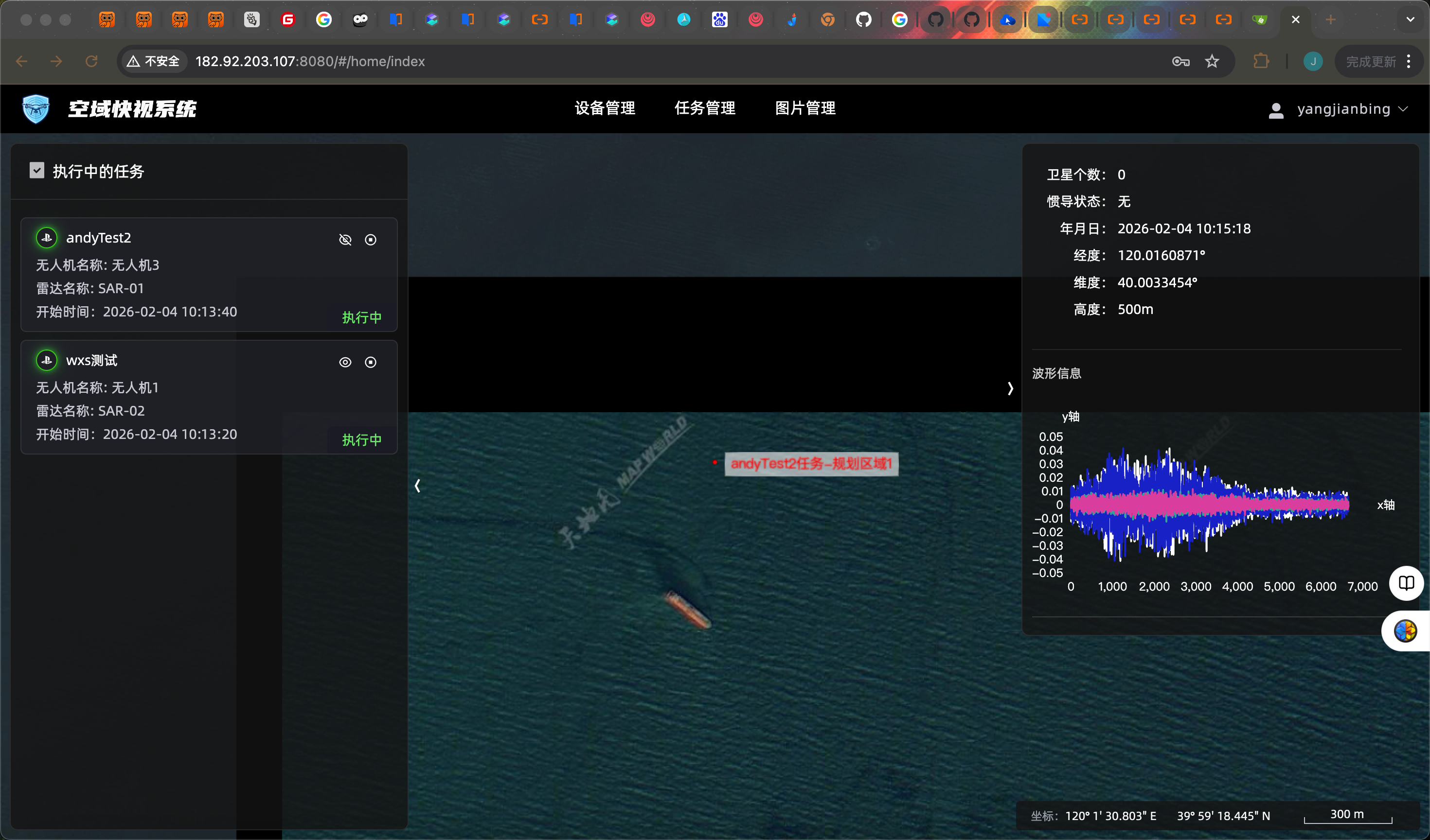Open the 设备管理 menu
Viewport: 1430px width, 840px height.
604,108
